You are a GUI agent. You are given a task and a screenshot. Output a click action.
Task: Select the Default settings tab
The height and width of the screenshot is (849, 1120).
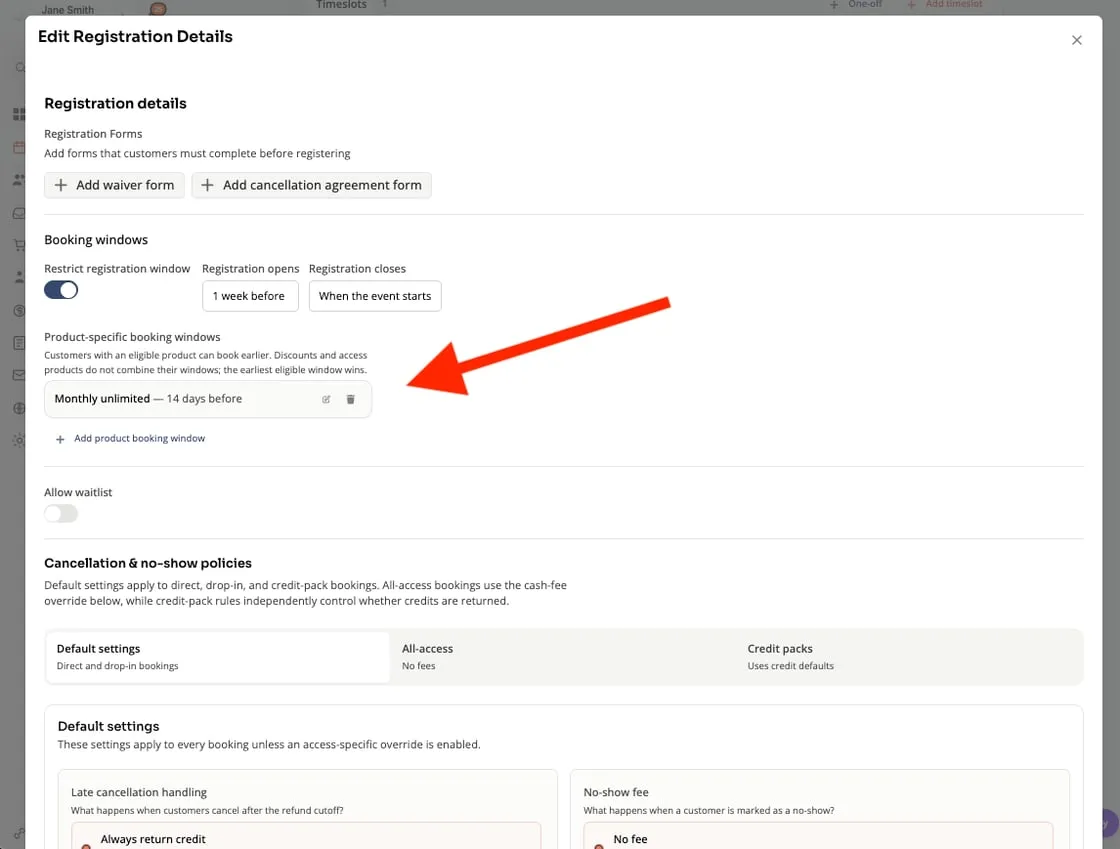tap(218, 657)
